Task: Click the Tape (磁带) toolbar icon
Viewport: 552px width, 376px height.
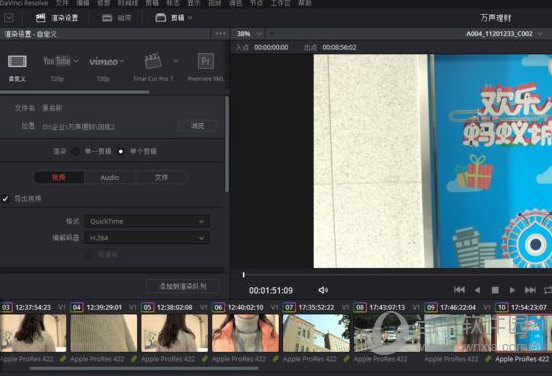Action: 107,18
